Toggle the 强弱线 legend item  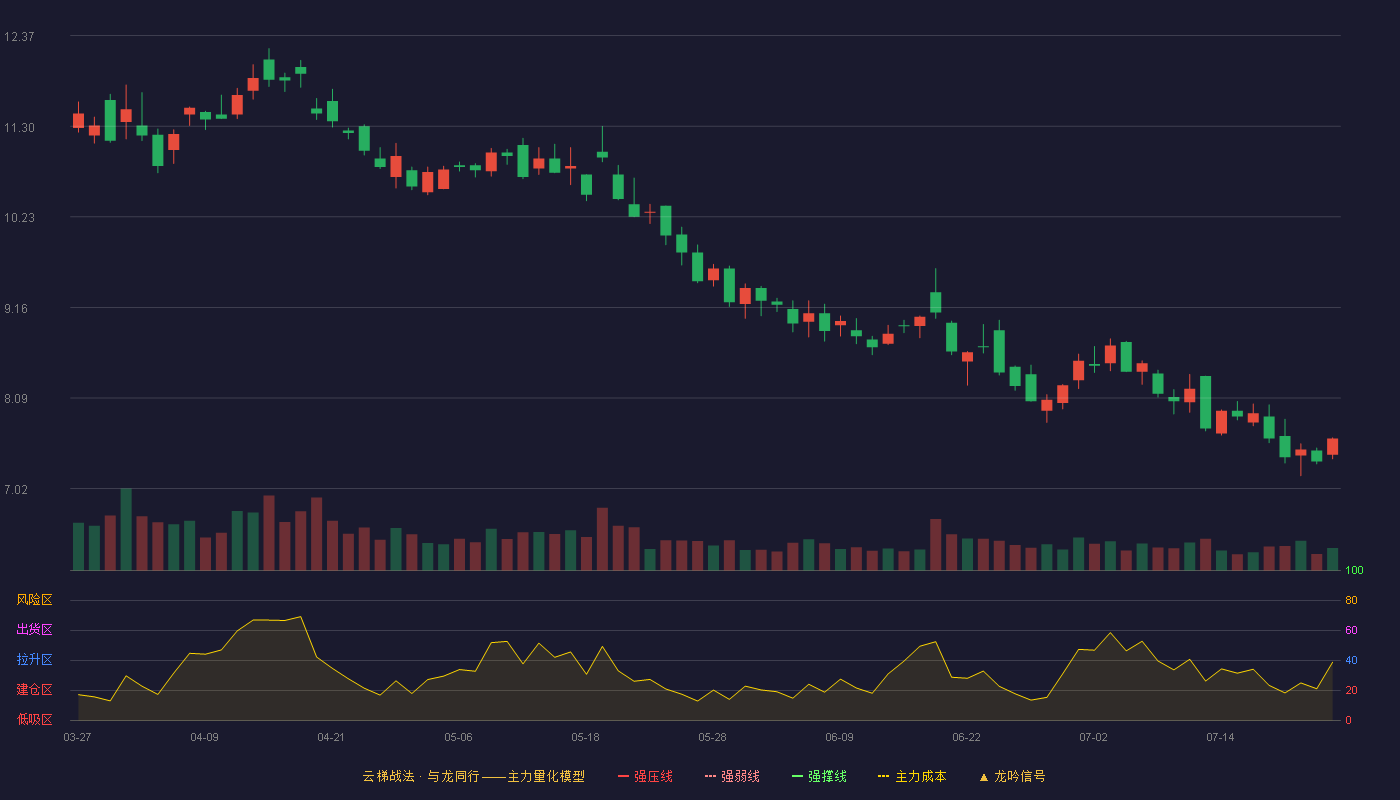tap(732, 776)
